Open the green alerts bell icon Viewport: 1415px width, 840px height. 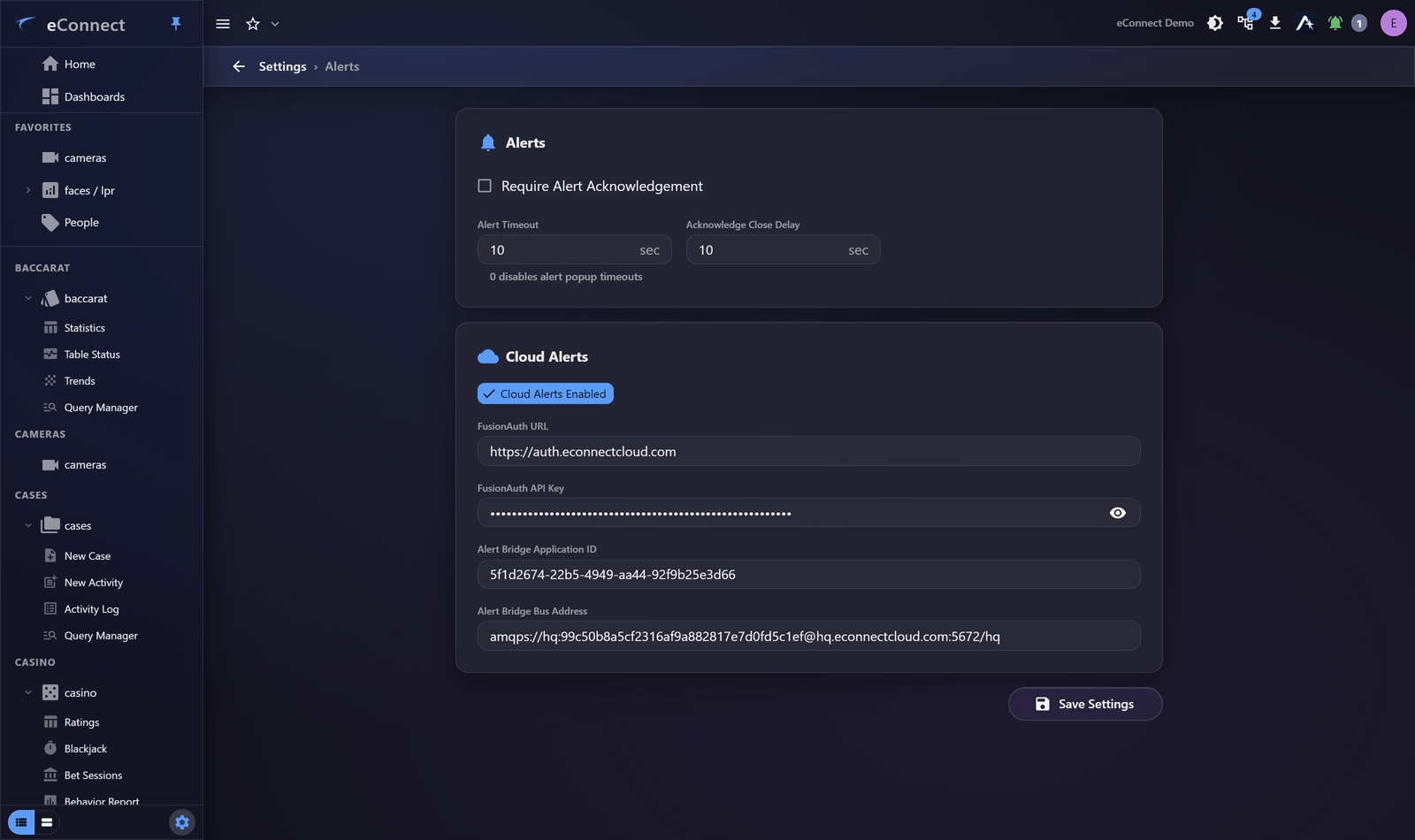pos(1335,23)
